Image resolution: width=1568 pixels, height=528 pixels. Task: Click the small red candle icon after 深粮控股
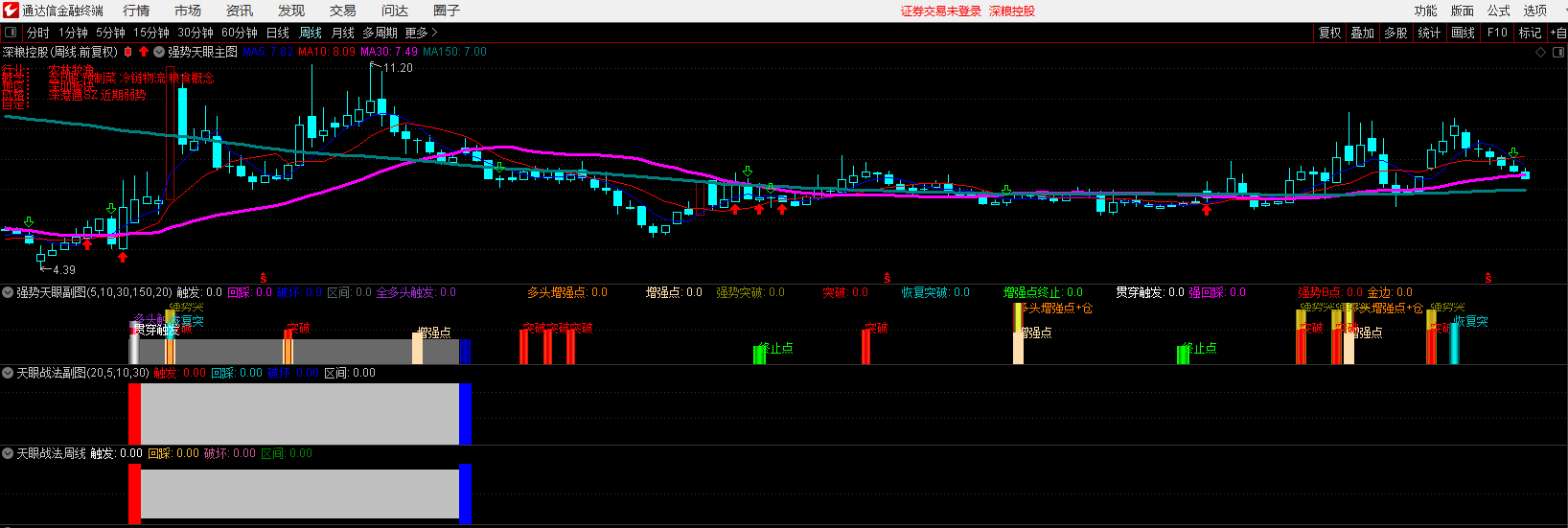point(128,52)
